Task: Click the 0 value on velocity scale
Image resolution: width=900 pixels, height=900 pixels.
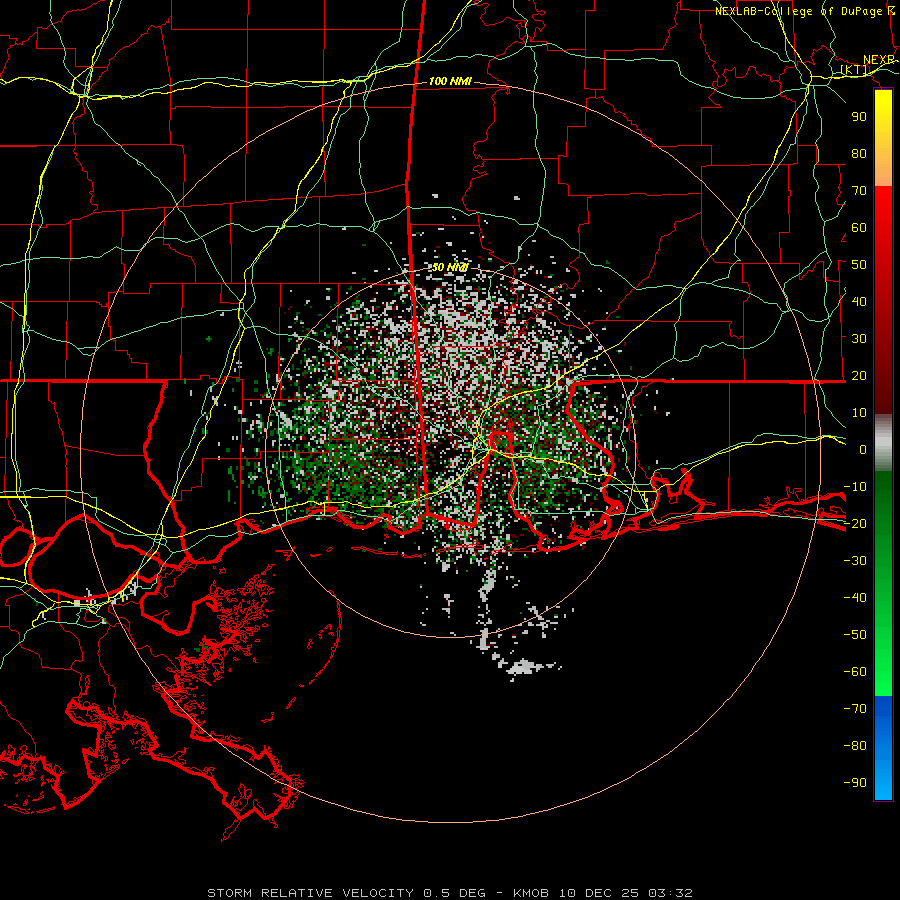Action: pos(863,450)
